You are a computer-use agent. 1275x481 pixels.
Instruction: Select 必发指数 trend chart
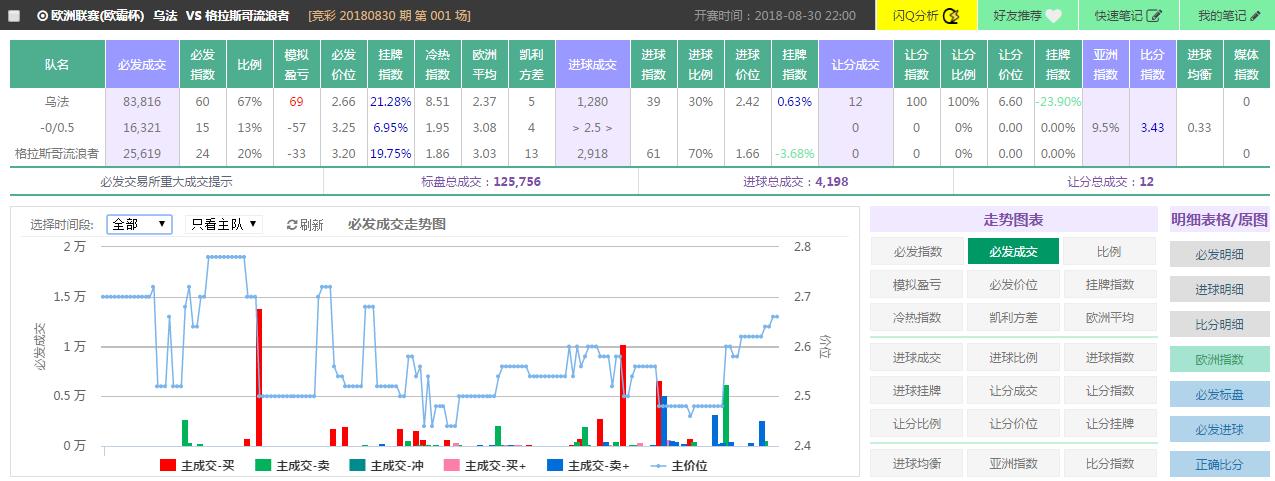(x=917, y=252)
